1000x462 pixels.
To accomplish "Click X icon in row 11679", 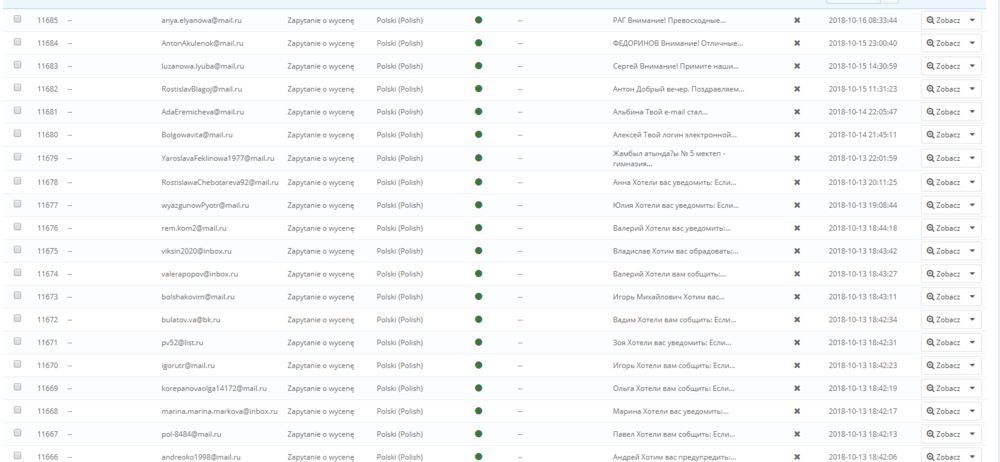I will [797, 158].
